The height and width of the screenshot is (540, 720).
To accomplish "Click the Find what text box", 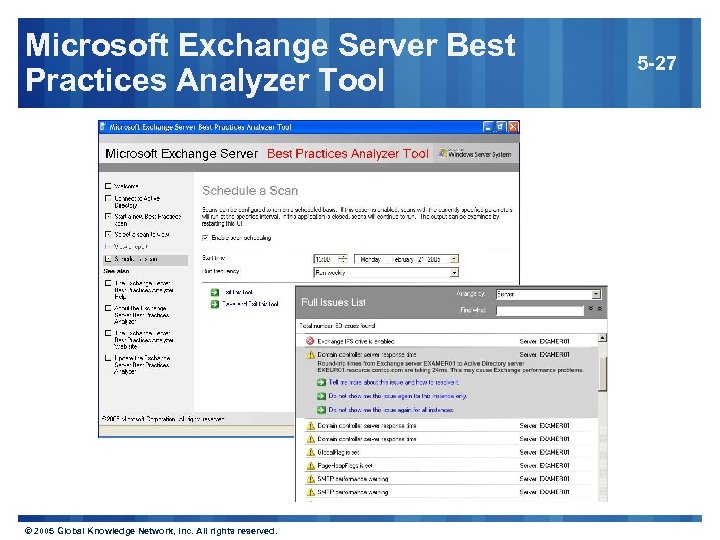I will [x=540, y=311].
